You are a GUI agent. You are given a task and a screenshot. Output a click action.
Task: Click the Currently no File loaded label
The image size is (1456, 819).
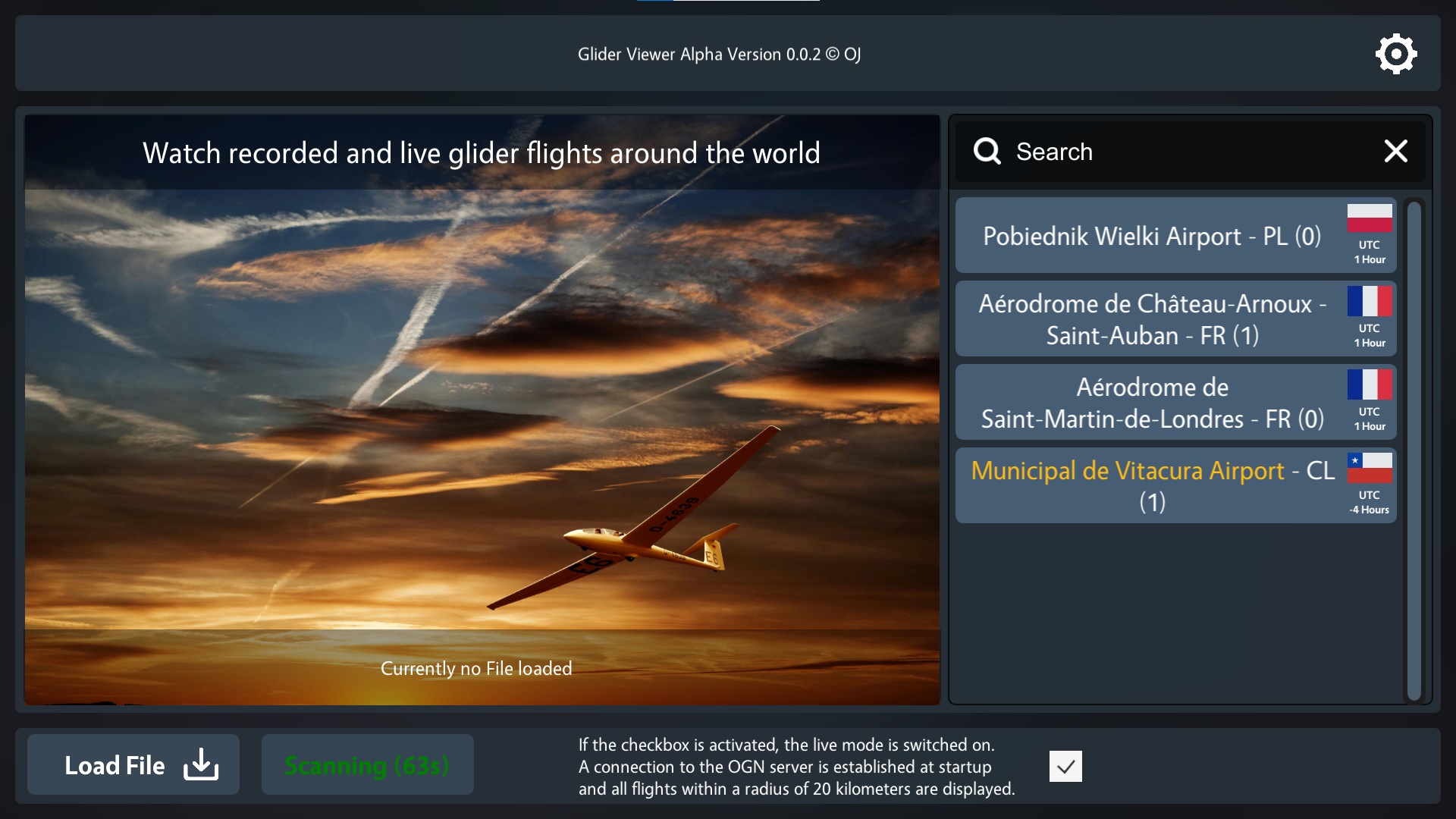click(x=476, y=668)
